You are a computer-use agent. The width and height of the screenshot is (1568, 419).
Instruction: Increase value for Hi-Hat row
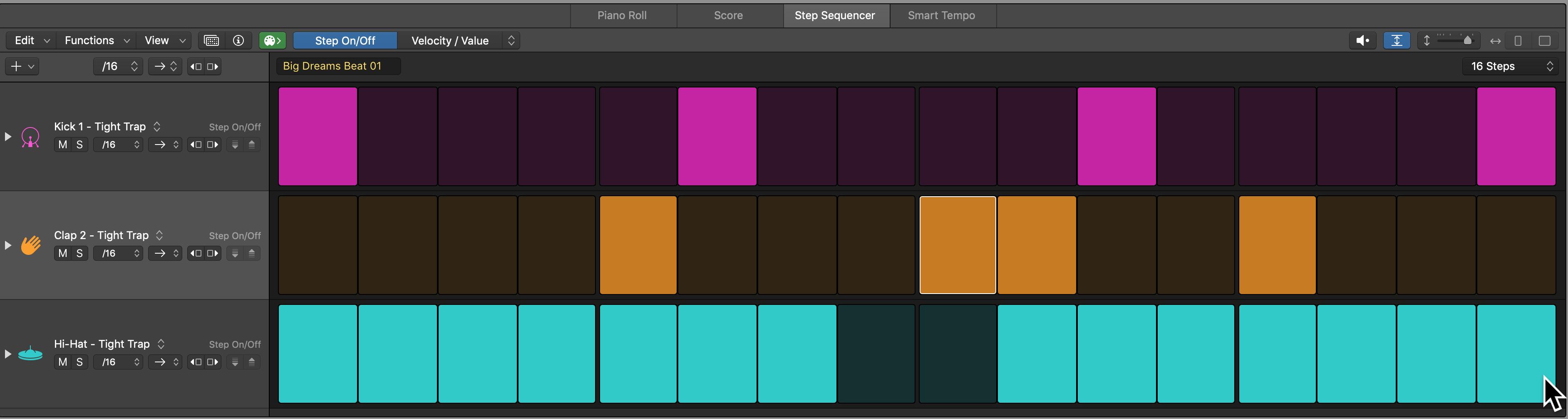252,362
